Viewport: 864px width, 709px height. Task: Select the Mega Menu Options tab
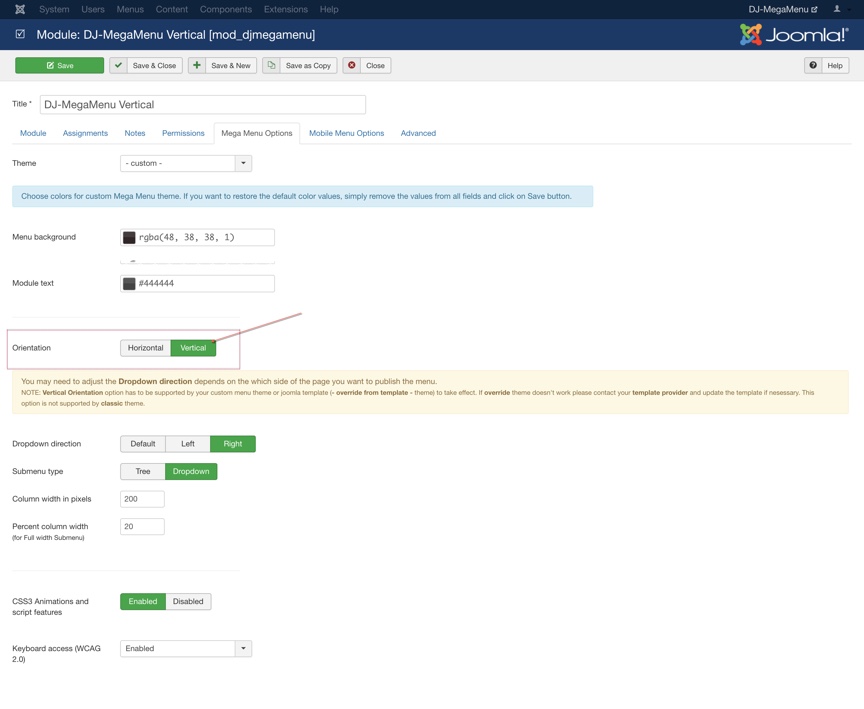click(257, 133)
